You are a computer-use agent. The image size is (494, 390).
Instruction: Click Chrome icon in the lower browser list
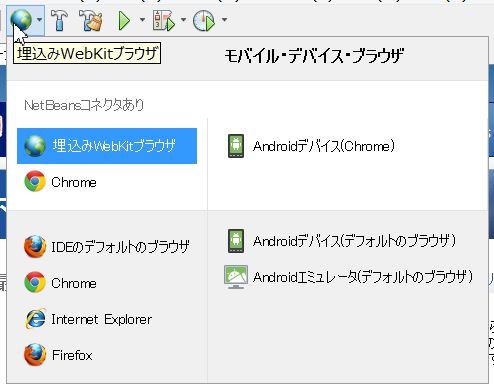pyautogui.click(x=35, y=282)
